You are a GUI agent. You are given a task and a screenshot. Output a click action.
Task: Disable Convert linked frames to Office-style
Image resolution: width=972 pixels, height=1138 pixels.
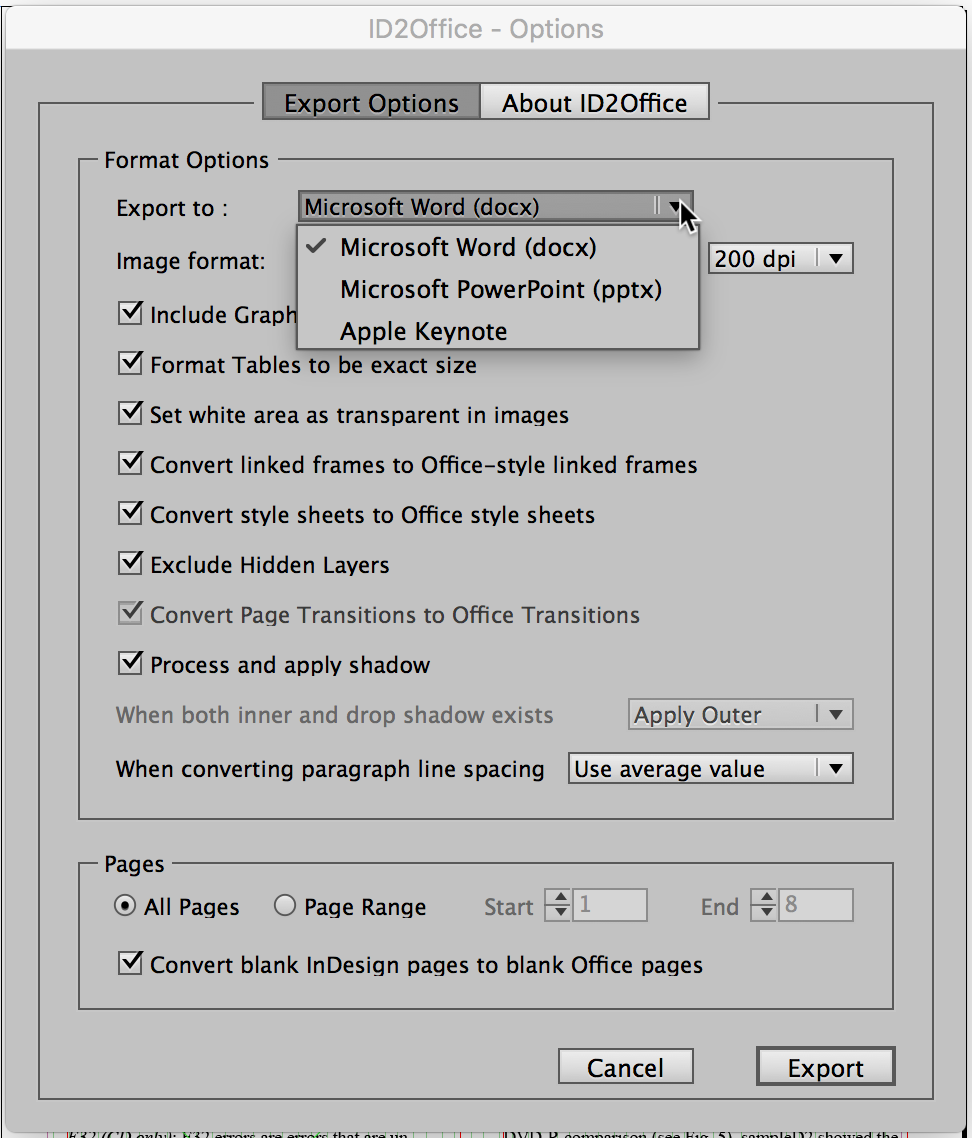click(130, 464)
